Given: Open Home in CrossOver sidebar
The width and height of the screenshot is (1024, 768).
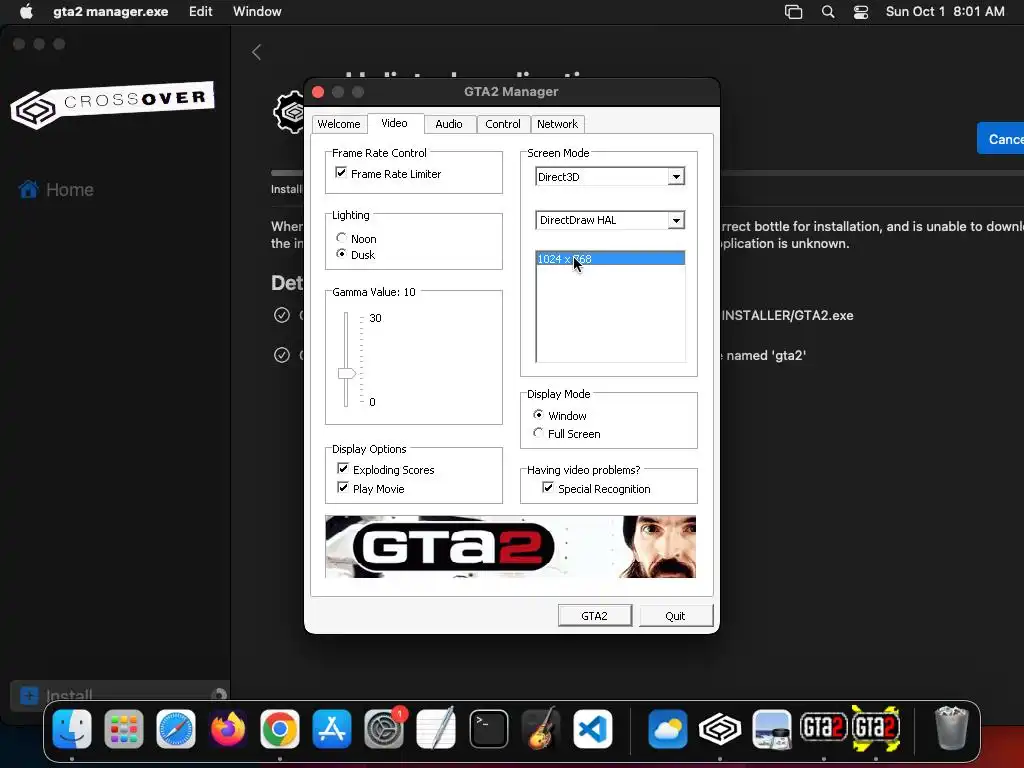Looking at the screenshot, I should pos(56,189).
